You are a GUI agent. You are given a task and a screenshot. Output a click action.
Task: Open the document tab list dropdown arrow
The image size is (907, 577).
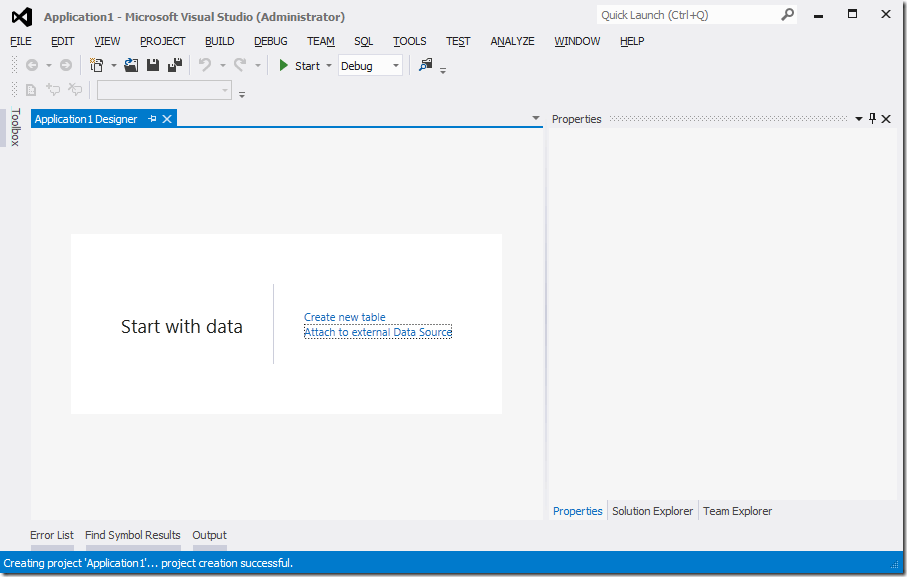[x=536, y=118]
